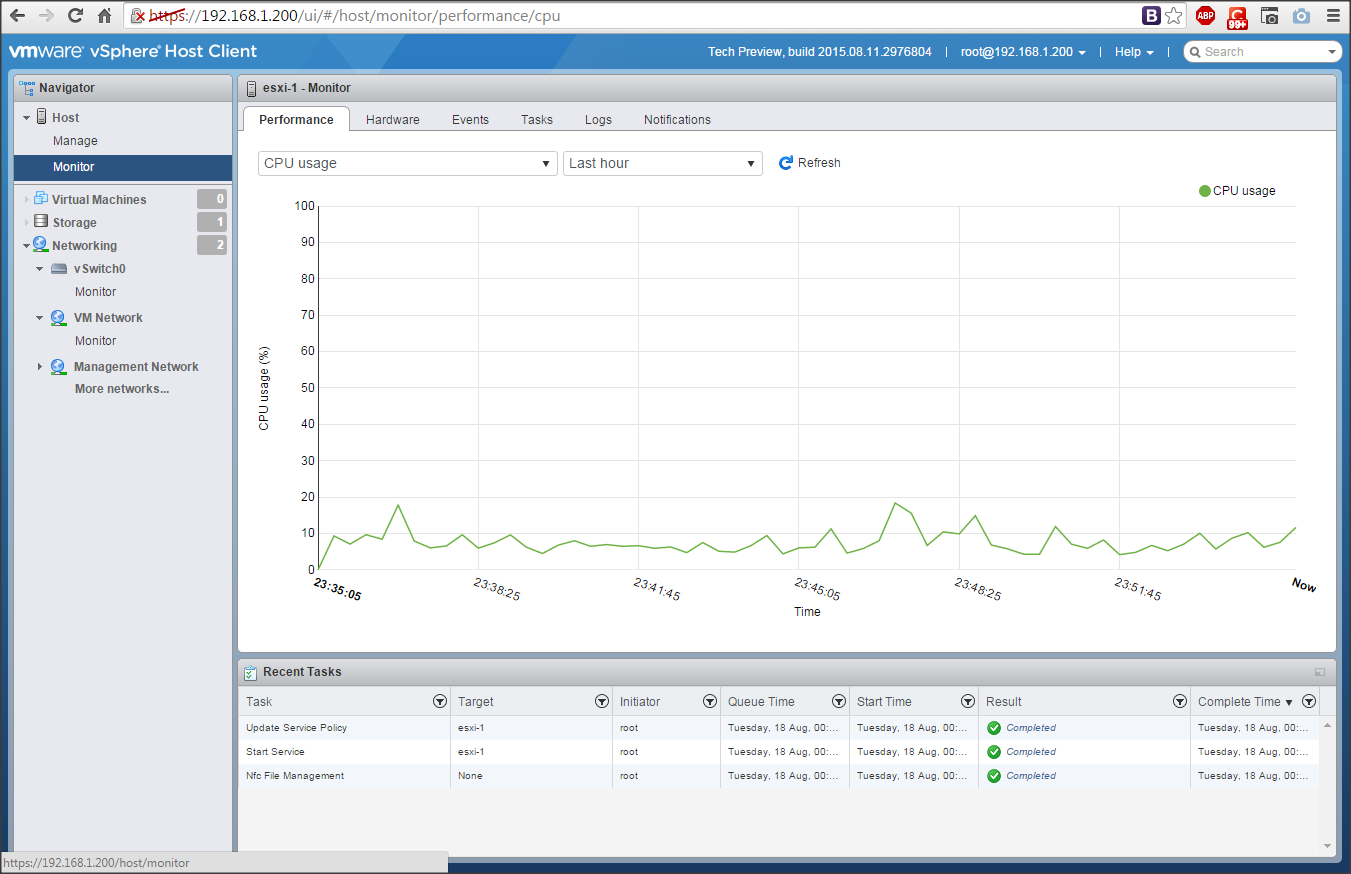This screenshot has width=1351, height=874.
Task: Click the Refresh icon above the chart
Action: click(786, 163)
